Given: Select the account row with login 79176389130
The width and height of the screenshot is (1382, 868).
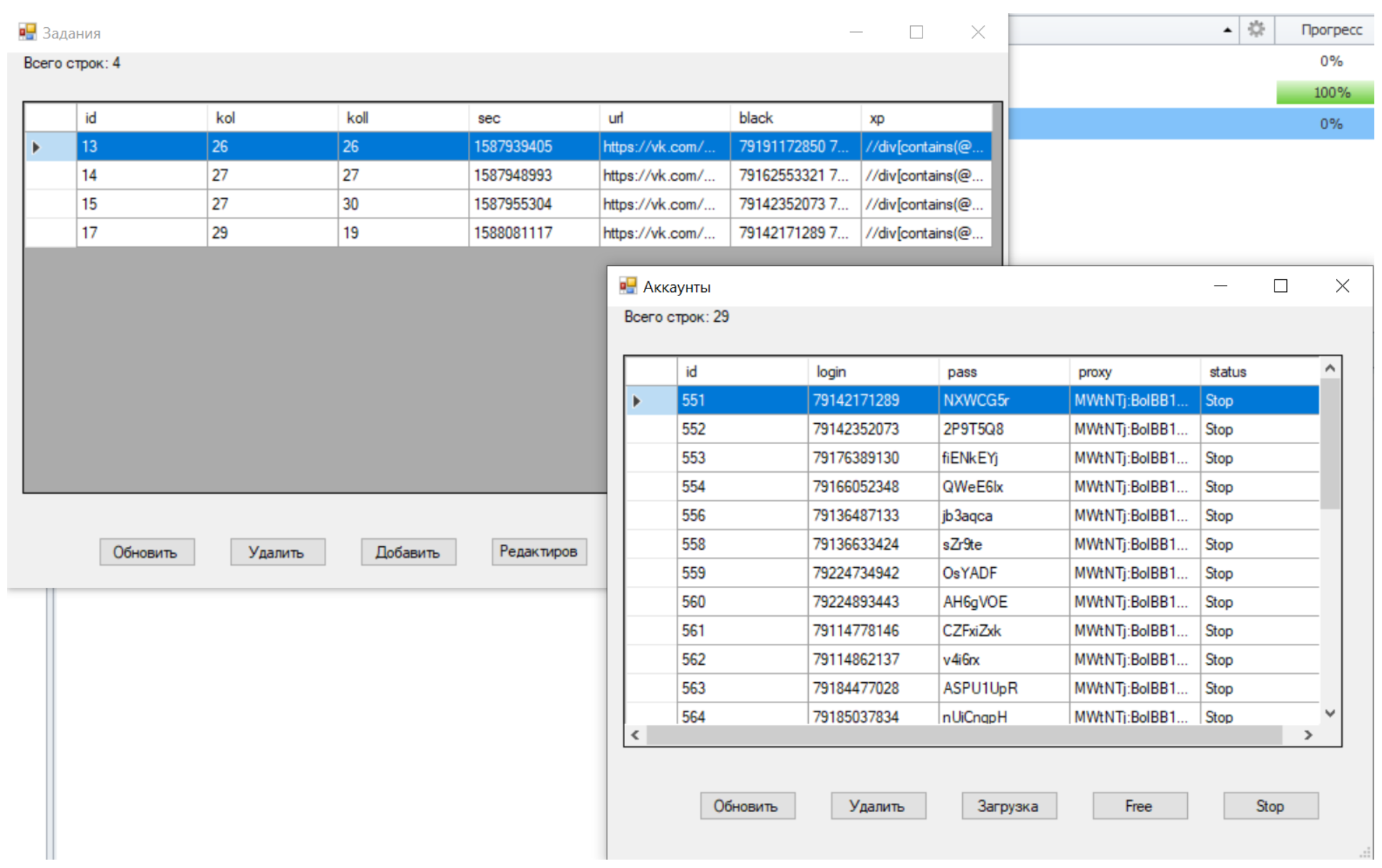Looking at the screenshot, I should pyautogui.click(x=856, y=458).
